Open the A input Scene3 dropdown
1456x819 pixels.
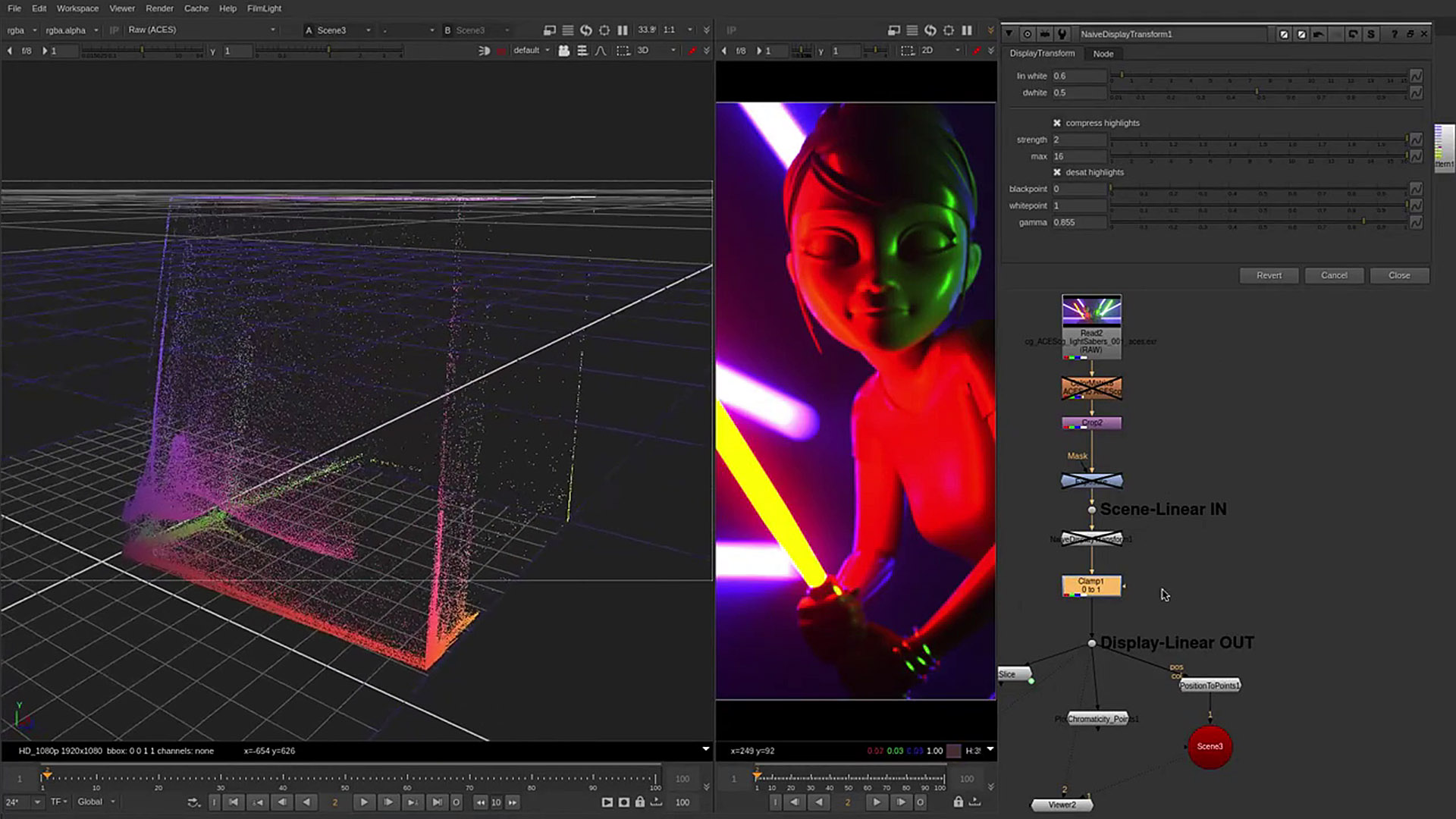(337, 30)
